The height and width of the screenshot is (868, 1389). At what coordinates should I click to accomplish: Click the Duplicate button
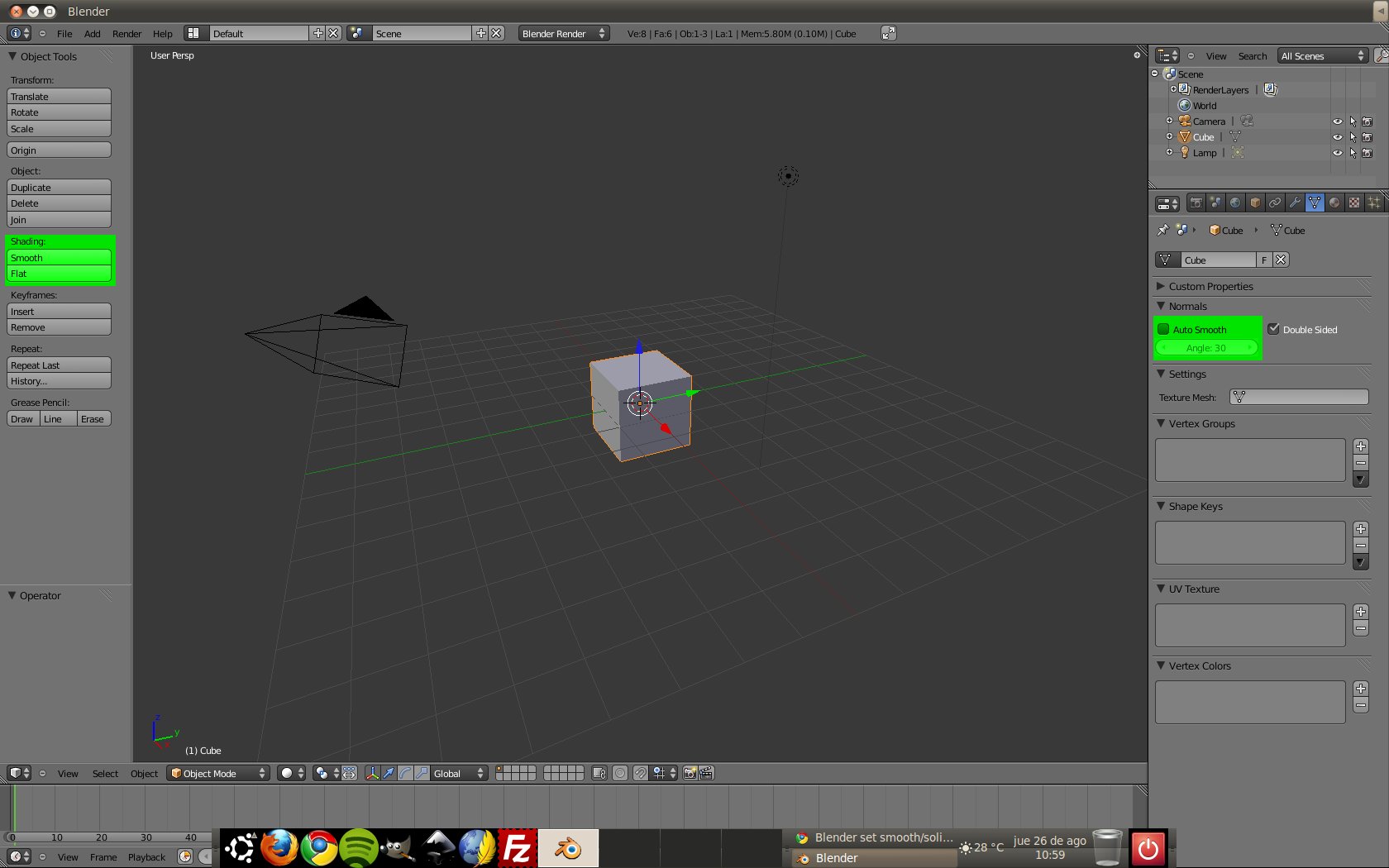tap(59, 187)
